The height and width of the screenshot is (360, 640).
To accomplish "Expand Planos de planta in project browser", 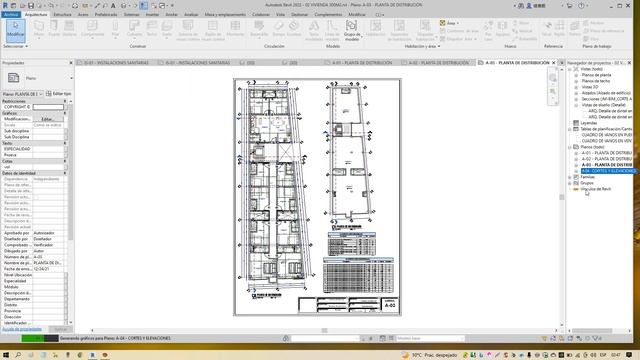I will (576, 76).
